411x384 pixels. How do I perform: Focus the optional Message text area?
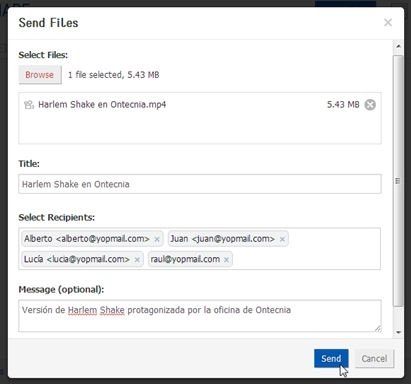200,316
